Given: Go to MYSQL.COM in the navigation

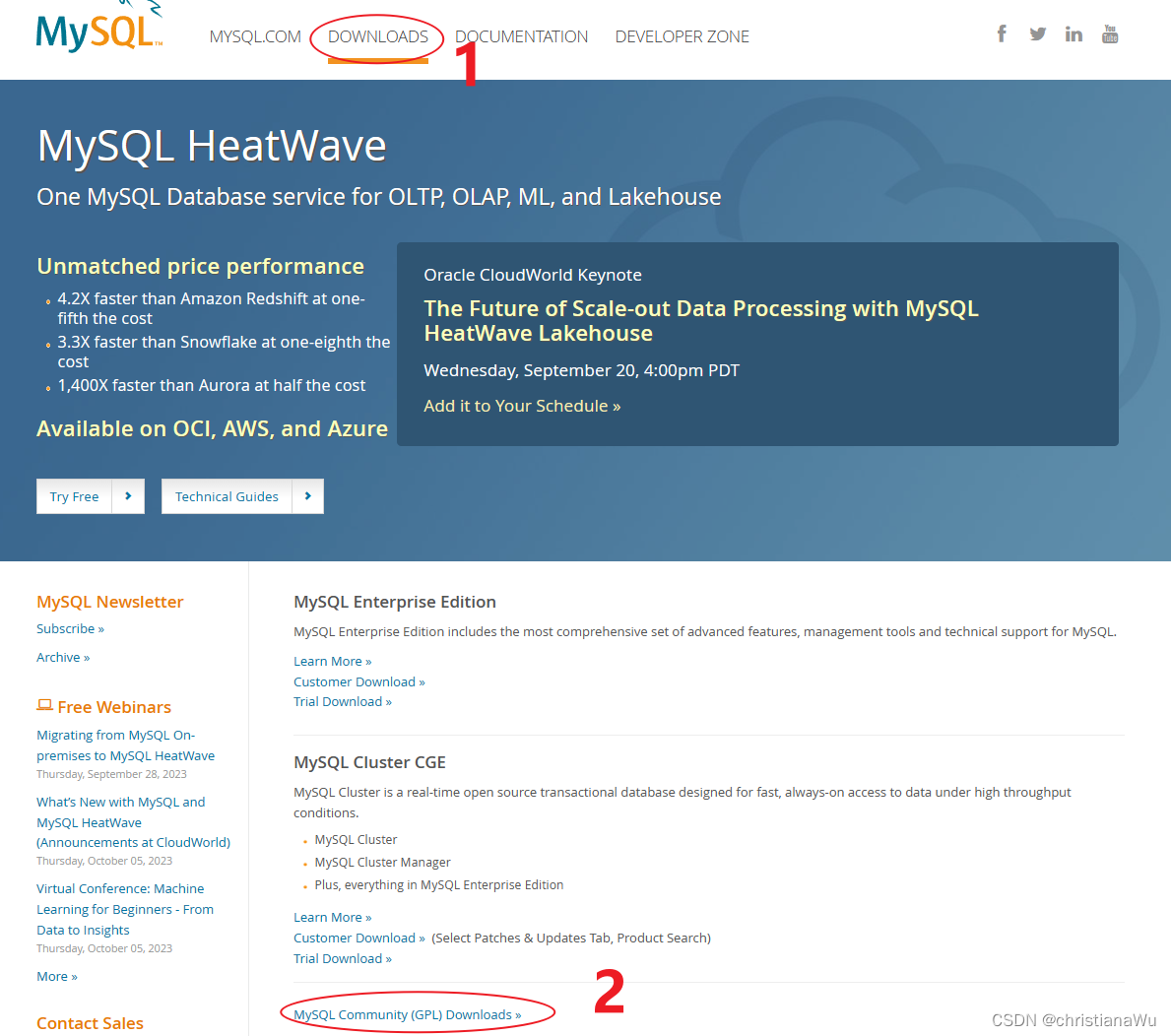Looking at the screenshot, I should (x=255, y=36).
